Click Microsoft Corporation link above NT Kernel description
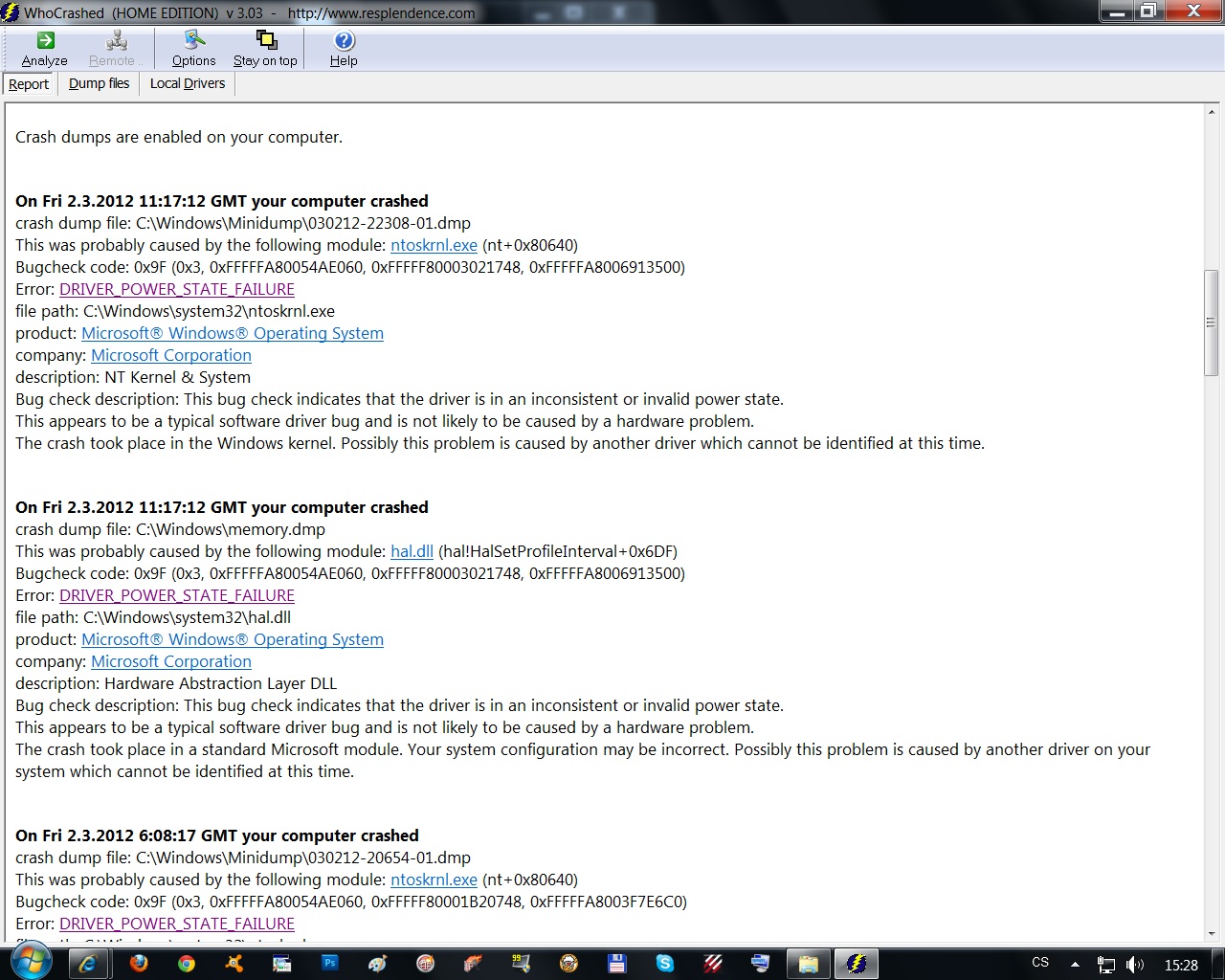The height and width of the screenshot is (980, 1225). point(171,355)
